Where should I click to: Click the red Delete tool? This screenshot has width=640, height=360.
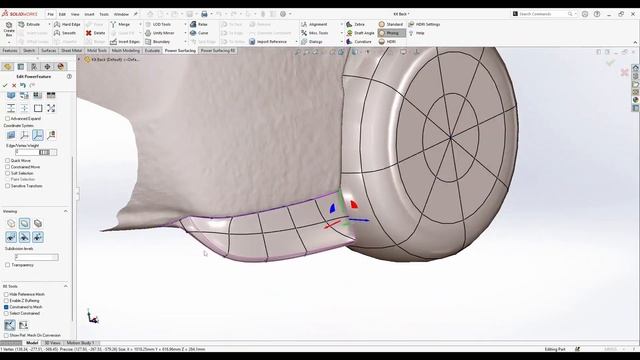coord(96,33)
